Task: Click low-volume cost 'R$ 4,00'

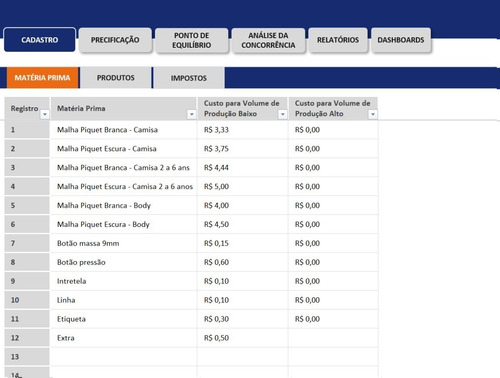Action: [243, 205]
